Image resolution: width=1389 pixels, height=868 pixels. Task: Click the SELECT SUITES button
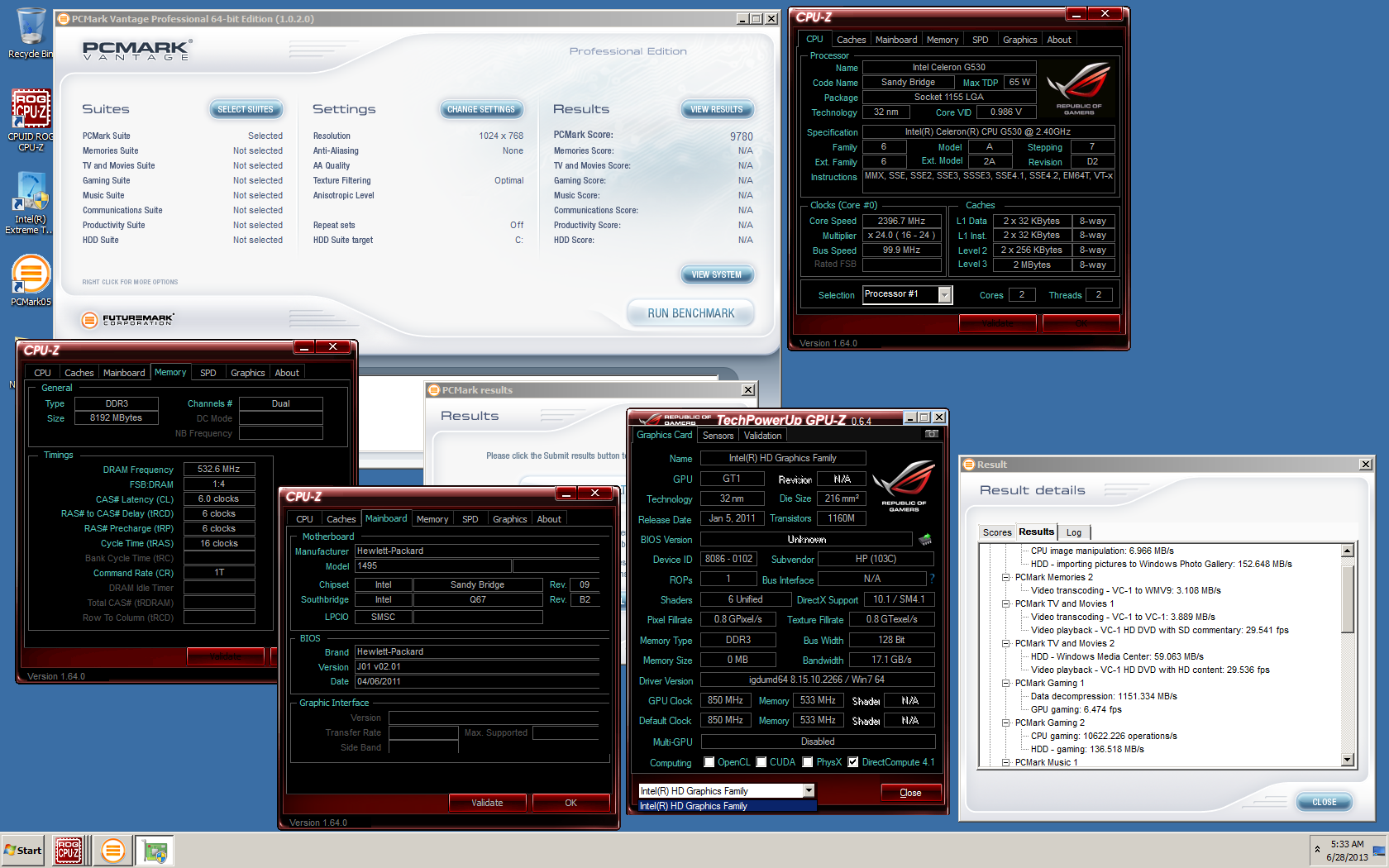pos(246,109)
